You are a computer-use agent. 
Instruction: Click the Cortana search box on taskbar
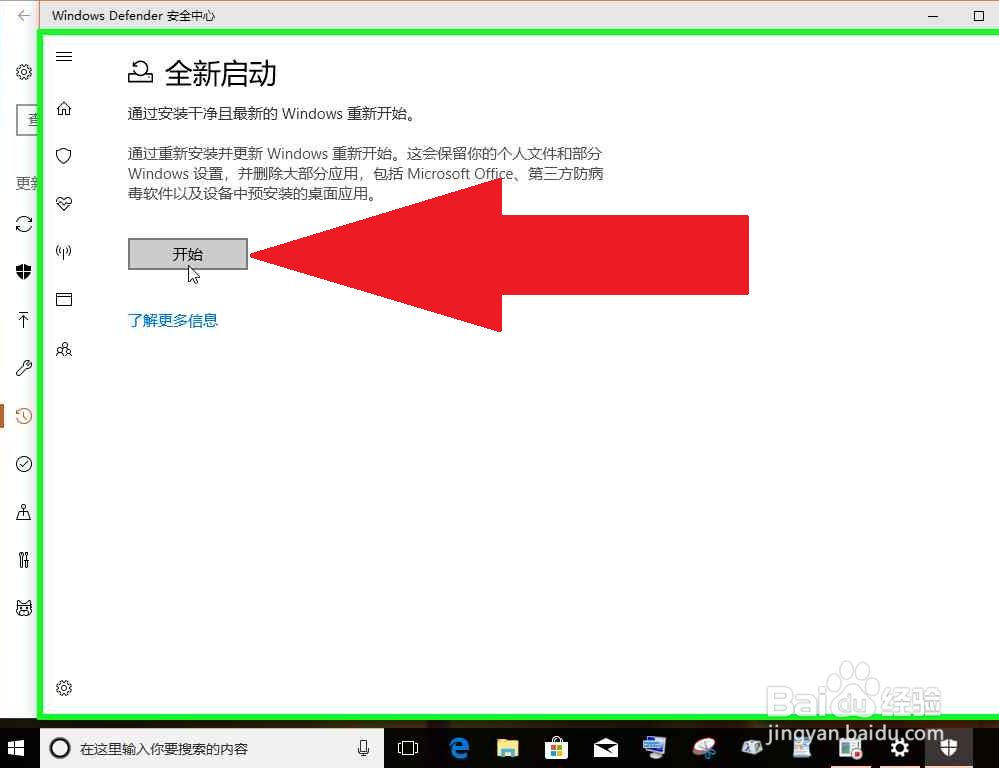tap(212, 748)
